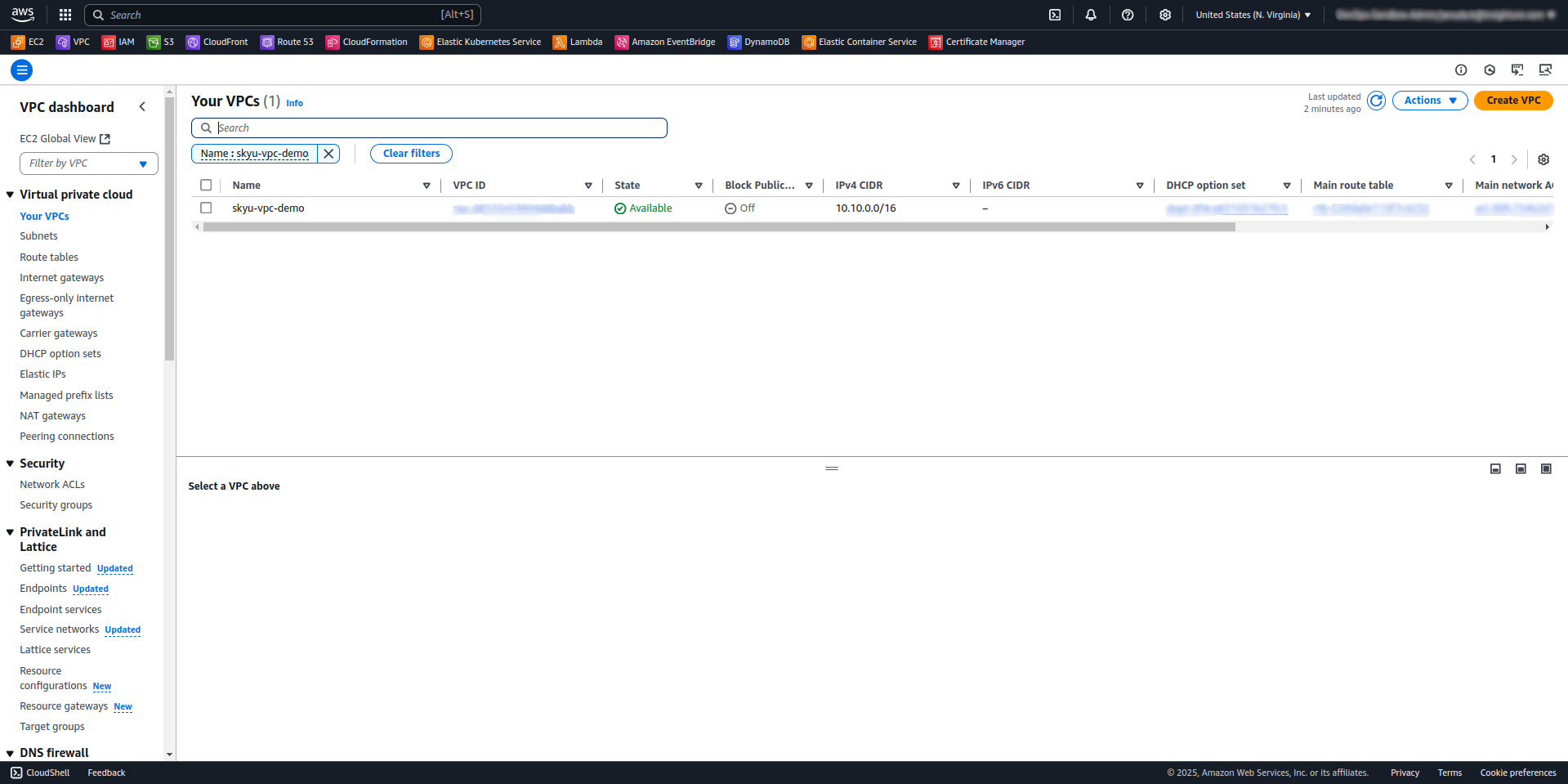Sort by the Name column
Image resolution: width=1568 pixels, height=784 pixels.
tap(427, 186)
